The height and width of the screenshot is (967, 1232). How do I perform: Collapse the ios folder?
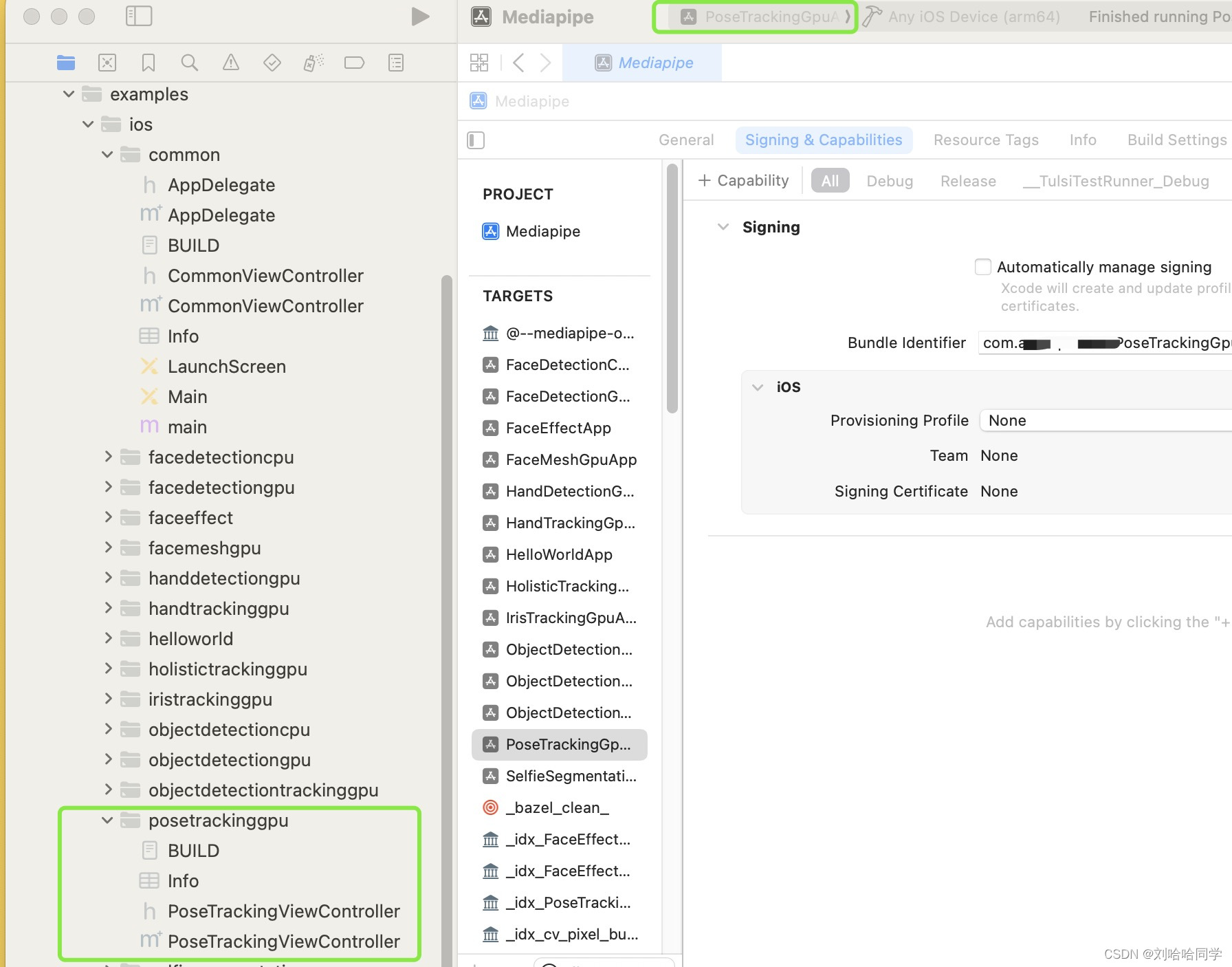87,124
